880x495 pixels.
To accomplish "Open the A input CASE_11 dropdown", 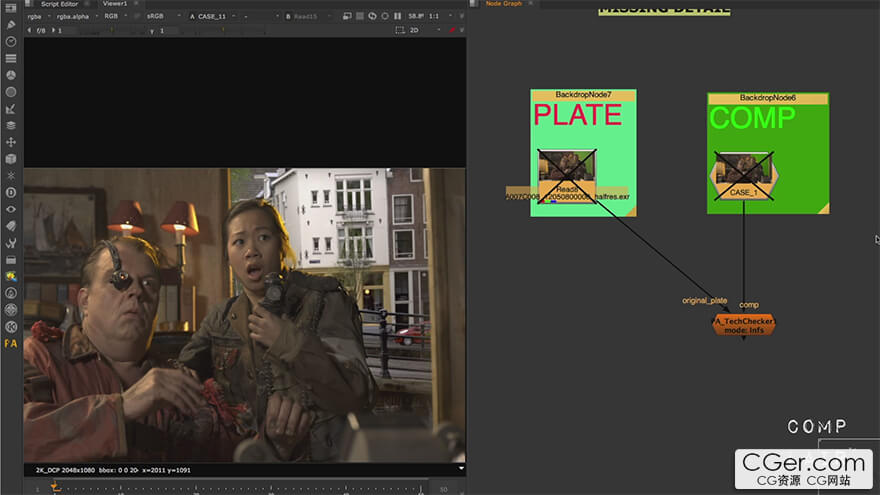I will click(x=213, y=17).
